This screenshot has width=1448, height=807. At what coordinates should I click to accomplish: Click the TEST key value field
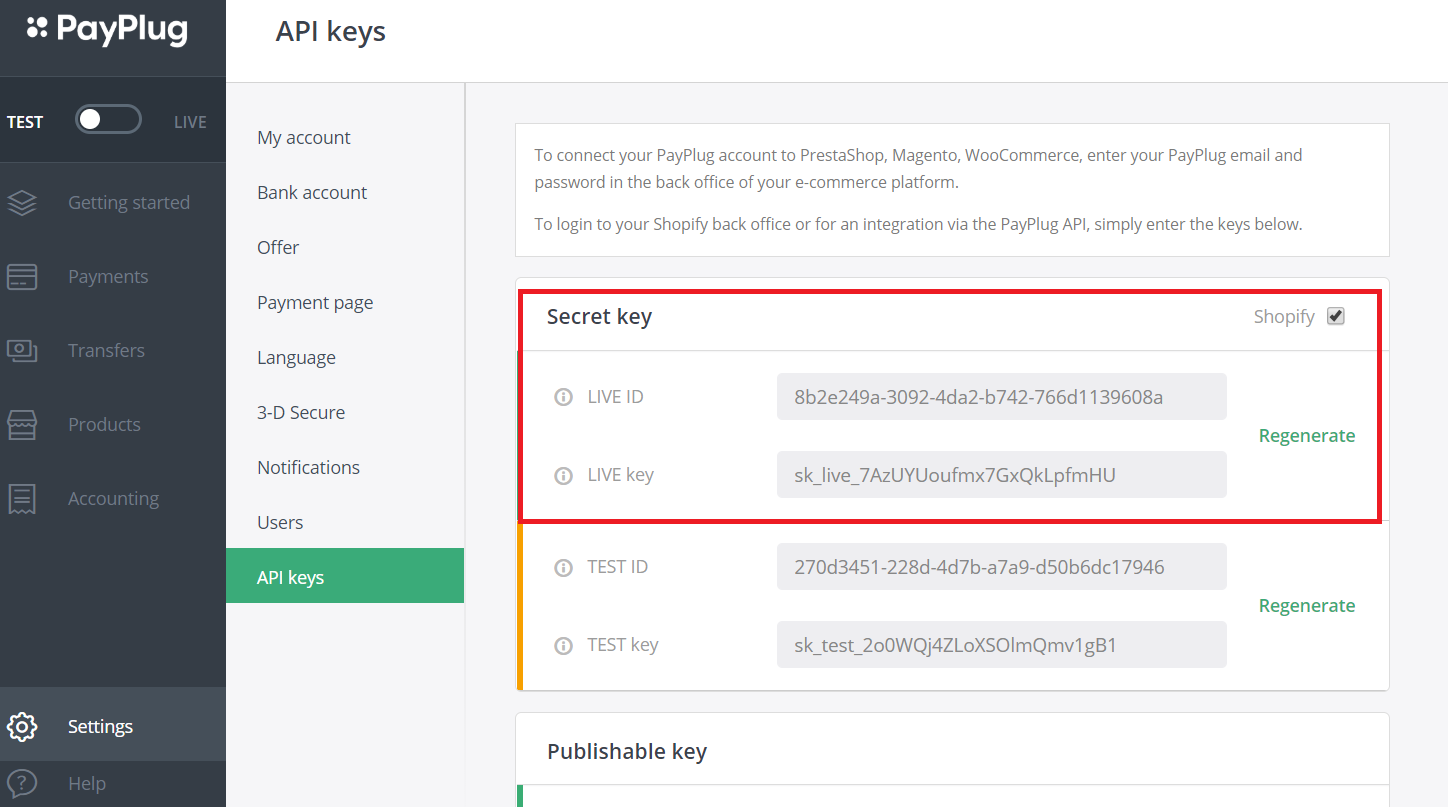tap(1002, 645)
